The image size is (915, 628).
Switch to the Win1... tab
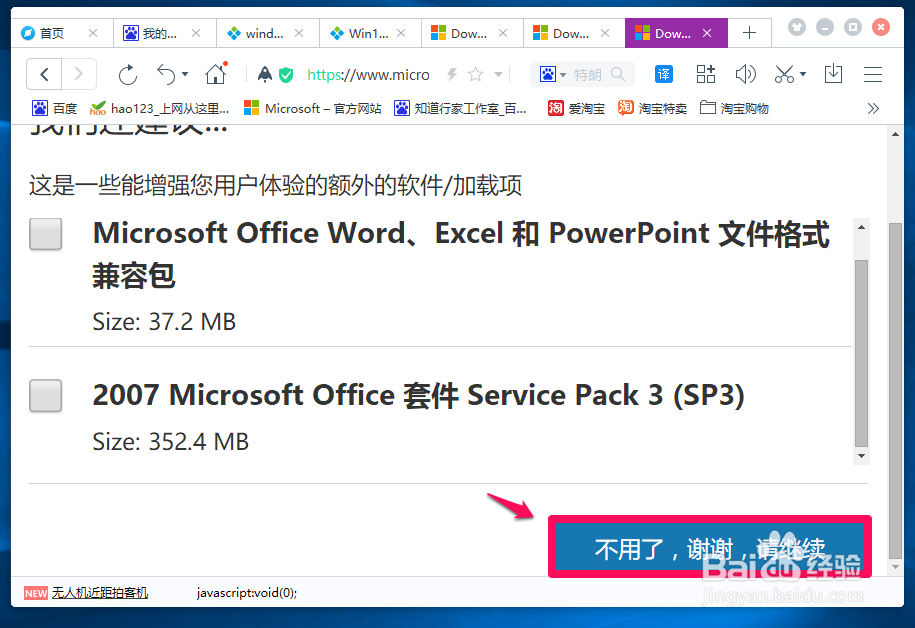[x=368, y=33]
